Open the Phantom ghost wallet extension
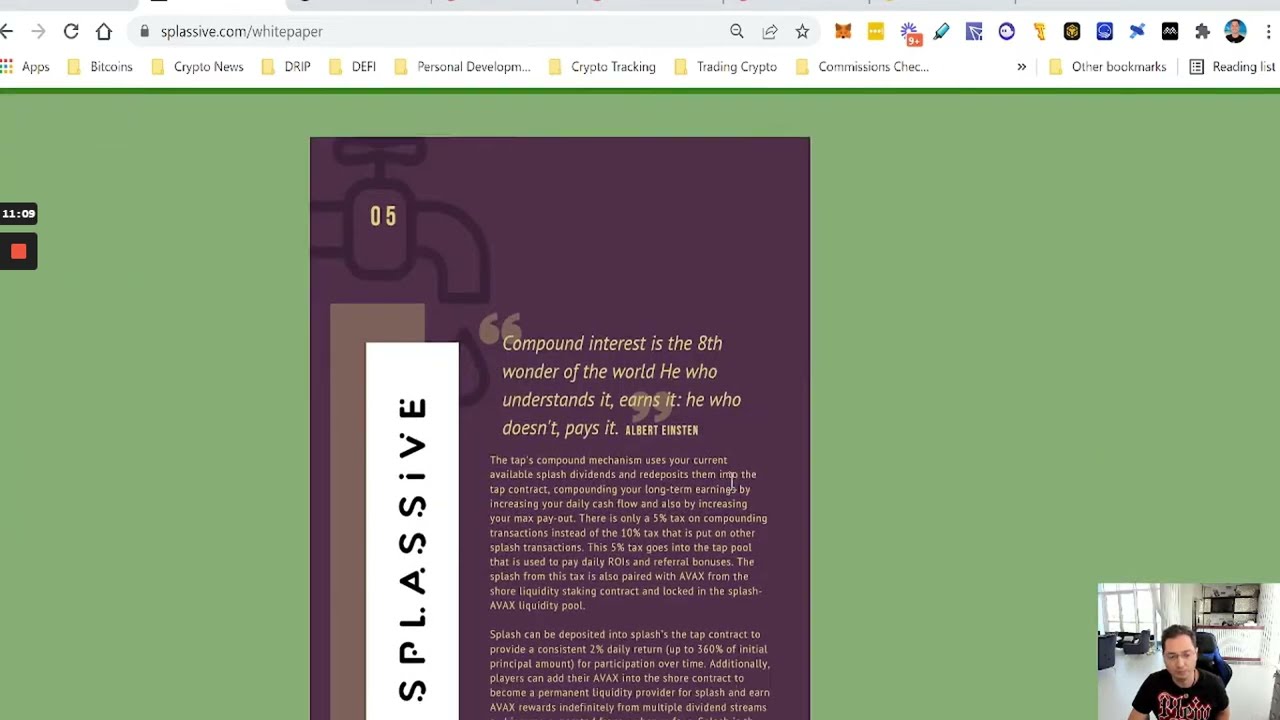The height and width of the screenshot is (720, 1280). click(x=1007, y=32)
